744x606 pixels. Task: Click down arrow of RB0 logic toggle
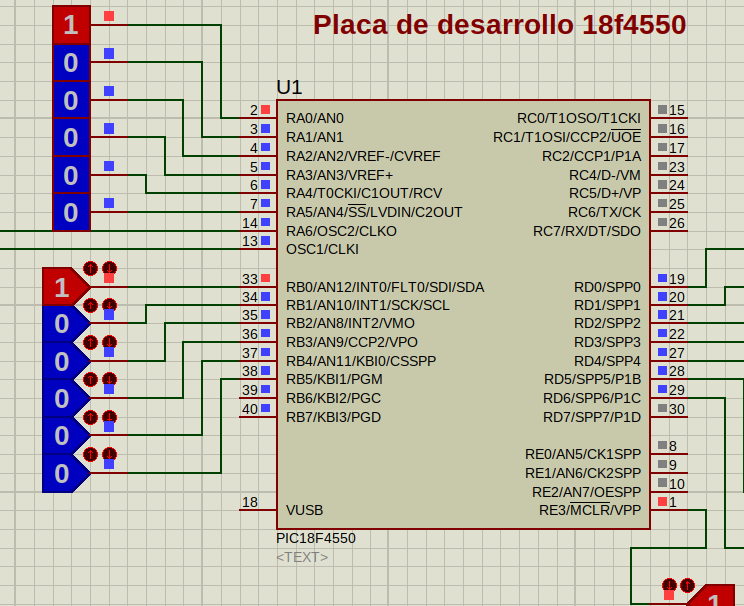pos(109,269)
